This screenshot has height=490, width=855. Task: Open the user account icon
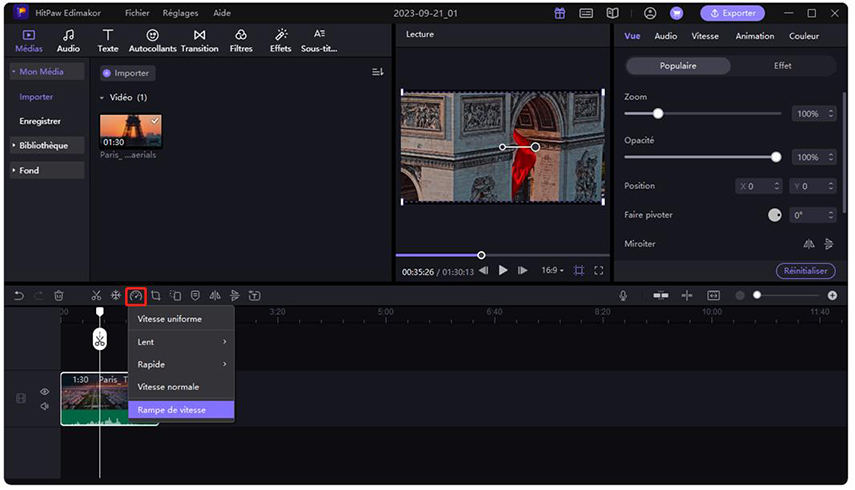click(649, 13)
